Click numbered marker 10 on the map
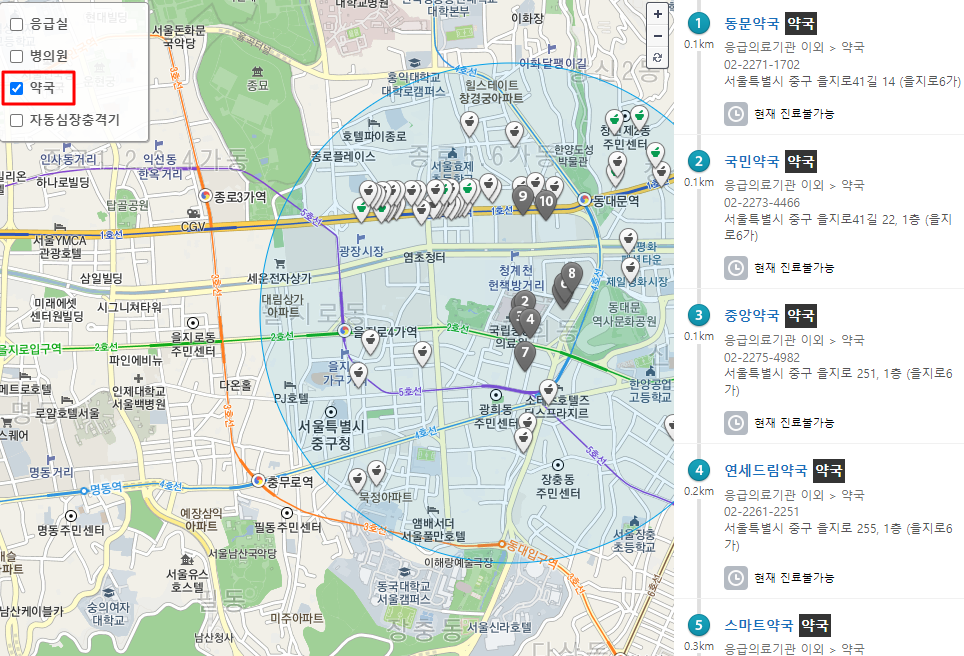964x656 pixels. click(546, 201)
